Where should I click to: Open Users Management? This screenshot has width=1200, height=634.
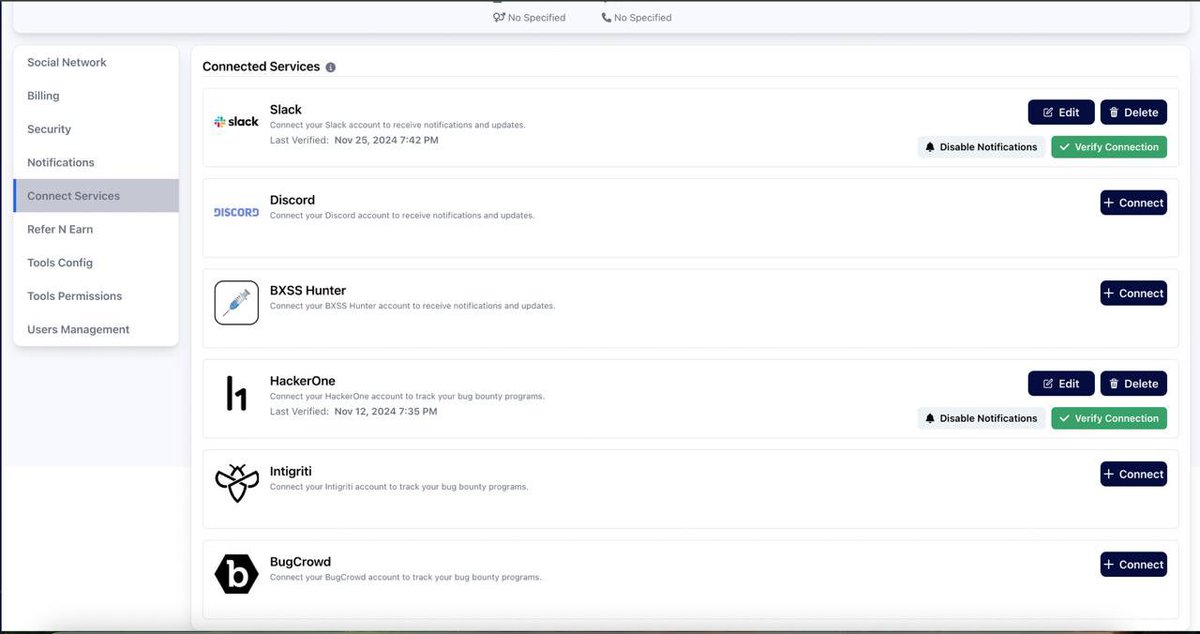[x=96, y=329]
